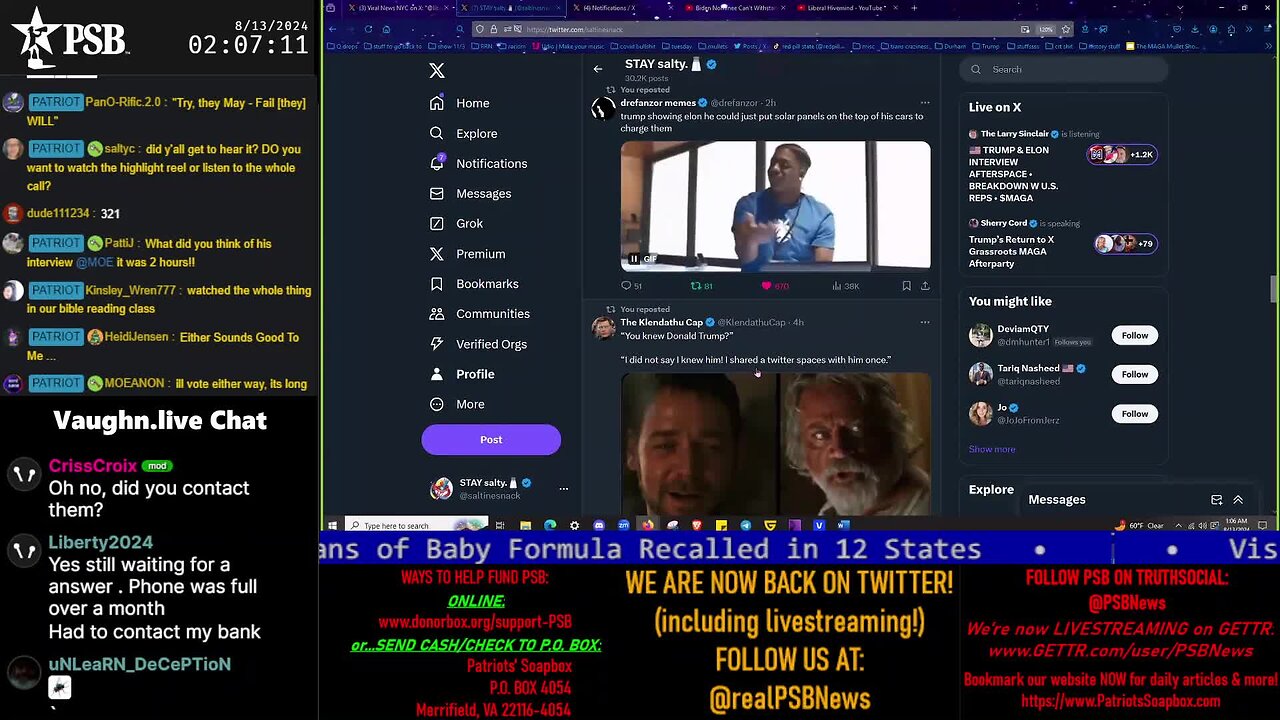Open Microsoft Edge from the taskbar

[550, 525]
